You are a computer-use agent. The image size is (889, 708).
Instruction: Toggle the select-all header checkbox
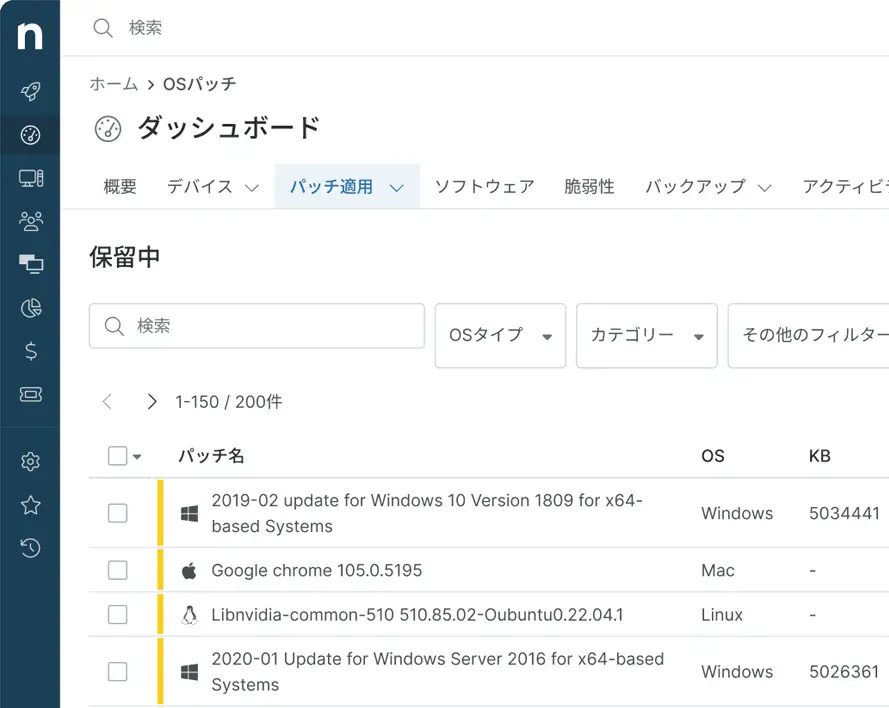point(117,456)
